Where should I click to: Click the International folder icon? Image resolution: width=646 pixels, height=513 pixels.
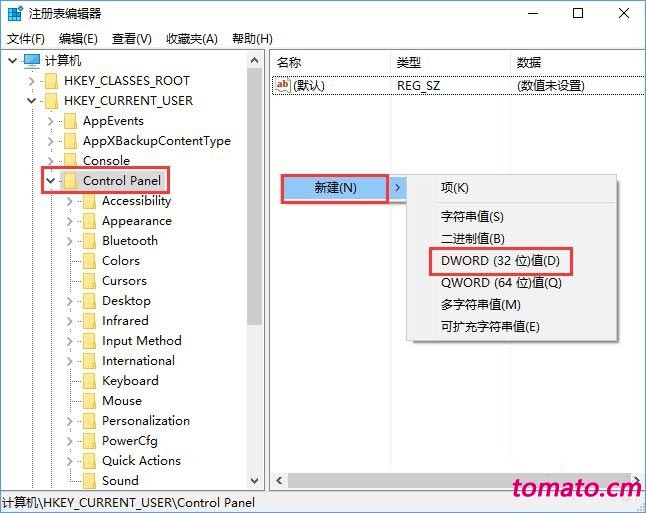tap(89, 361)
